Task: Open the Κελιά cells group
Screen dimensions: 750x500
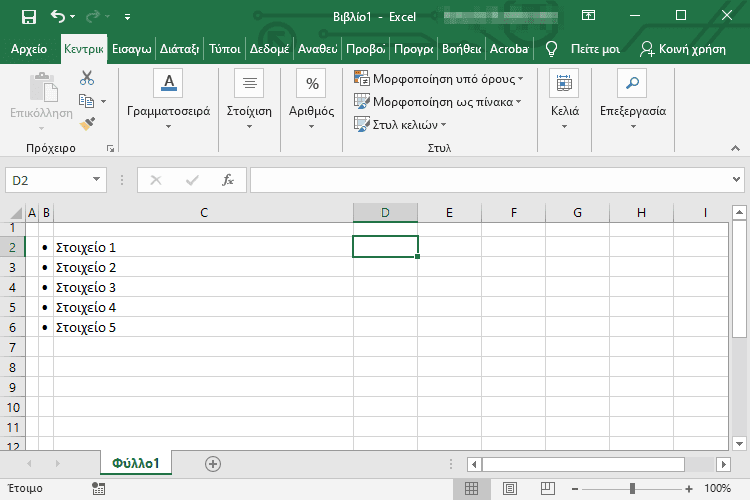Action: click(x=564, y=100)
